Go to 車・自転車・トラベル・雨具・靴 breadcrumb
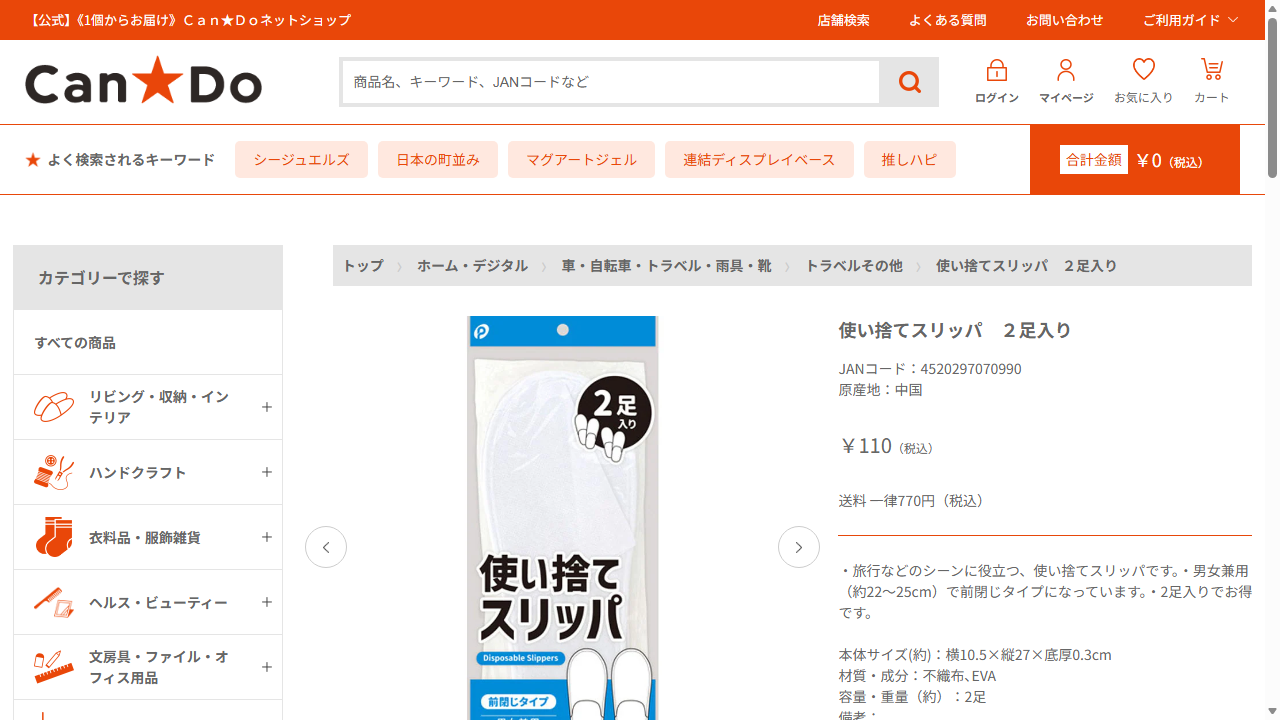This screenshot has height=720, width=1280. (x=666, y=265)
